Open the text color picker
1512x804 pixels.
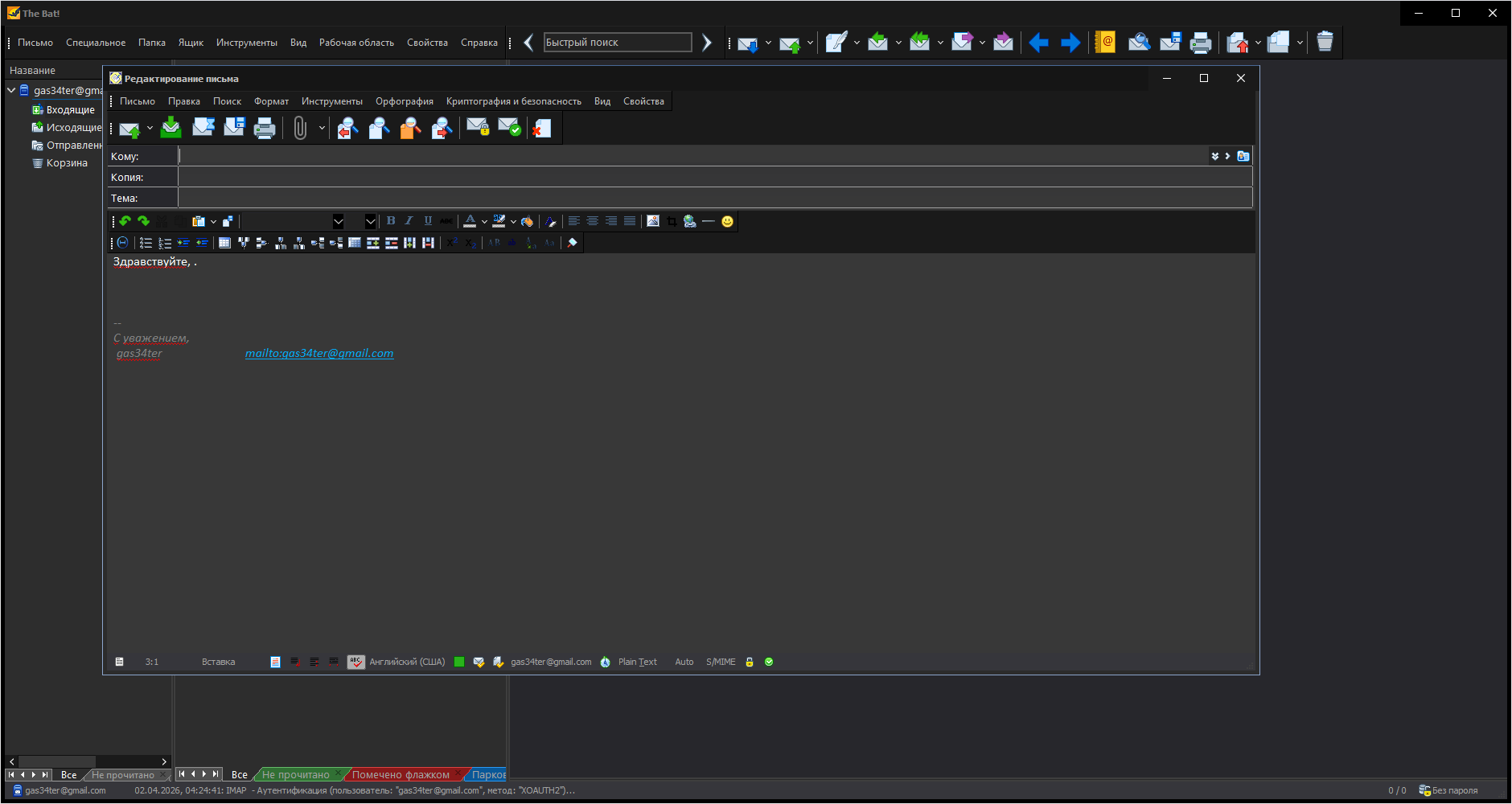pyautogui.click(x=470, y=221)
